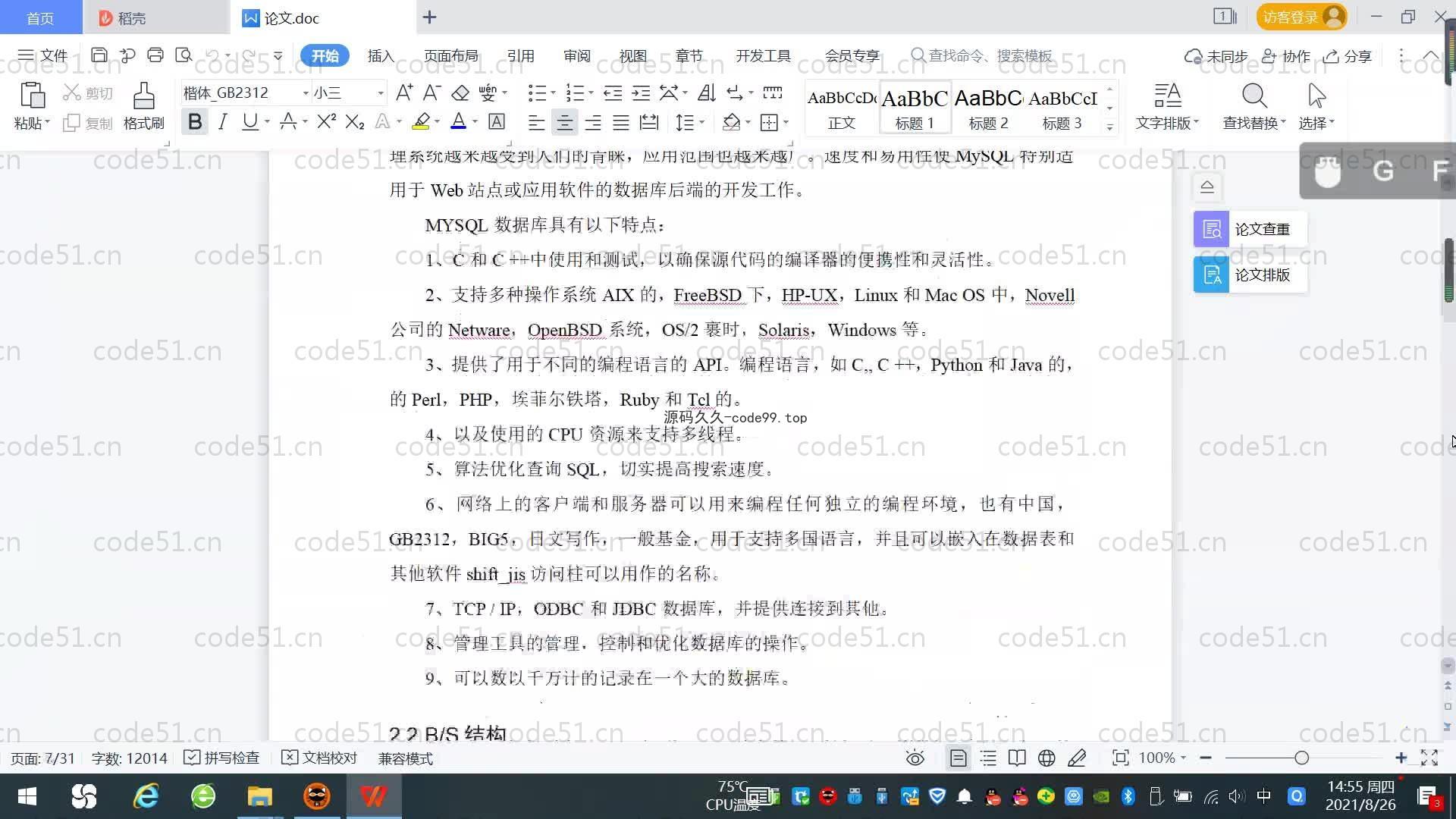Open the 页面布局 ribbon tab
This screenshot has width=1456, height=819.
pyautogui.click(x=450, y=55)
